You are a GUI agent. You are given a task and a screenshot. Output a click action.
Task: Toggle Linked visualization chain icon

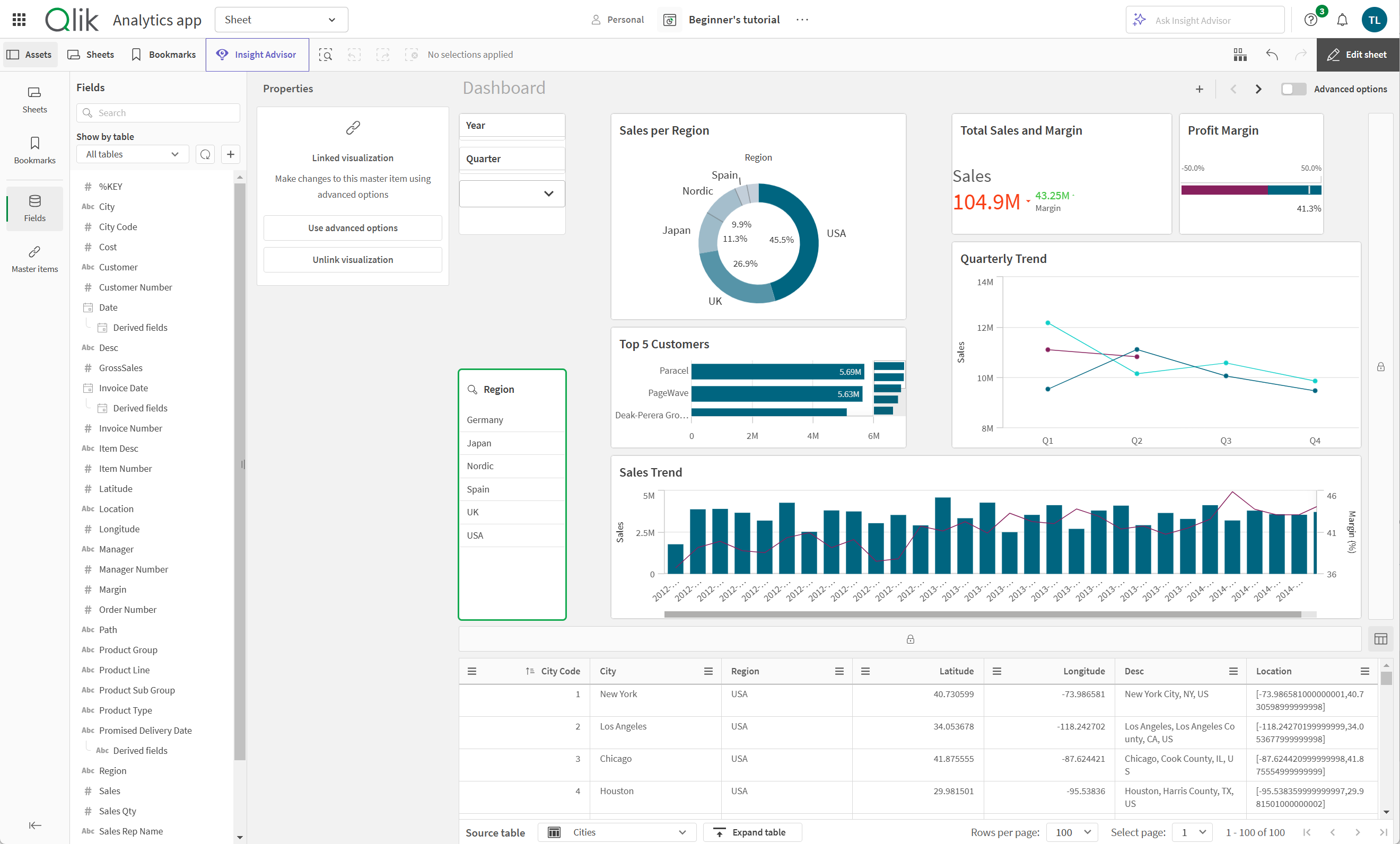[x=354, y=128]
